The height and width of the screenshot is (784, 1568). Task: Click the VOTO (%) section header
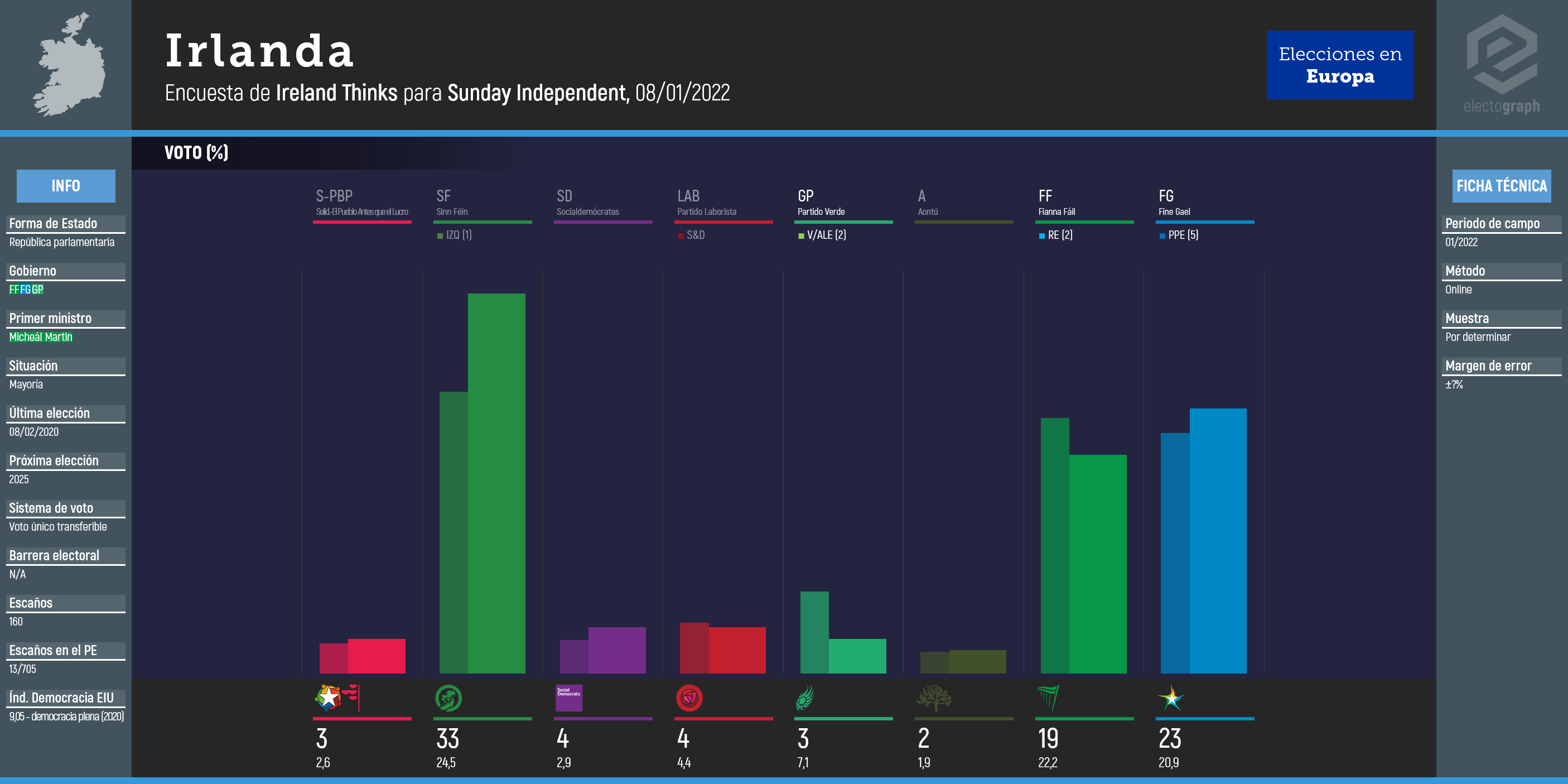point(196,152)
